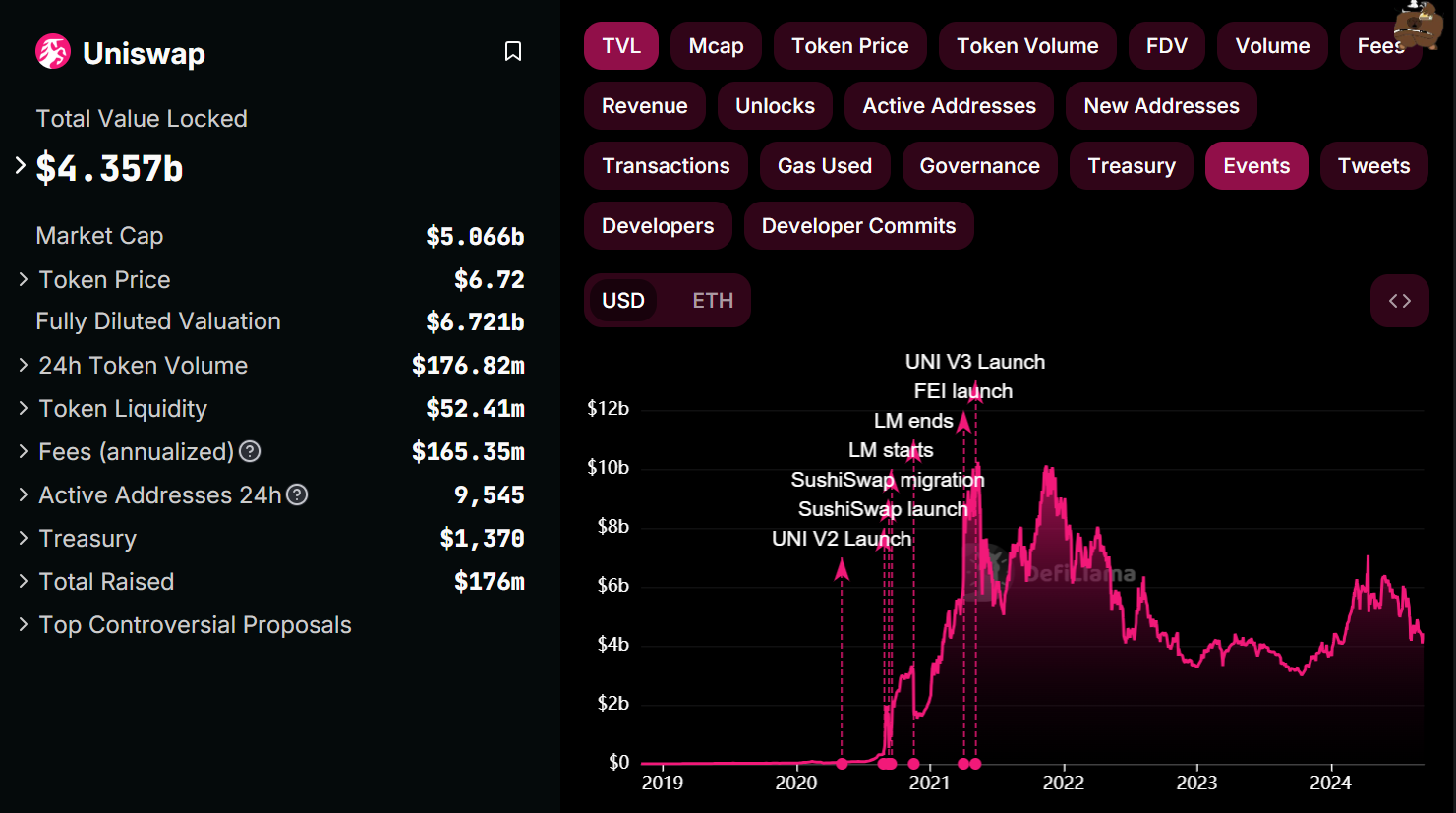The image size is (1456, 813).
Task: Enable the Mcap chart series
Action: point(716,46)
